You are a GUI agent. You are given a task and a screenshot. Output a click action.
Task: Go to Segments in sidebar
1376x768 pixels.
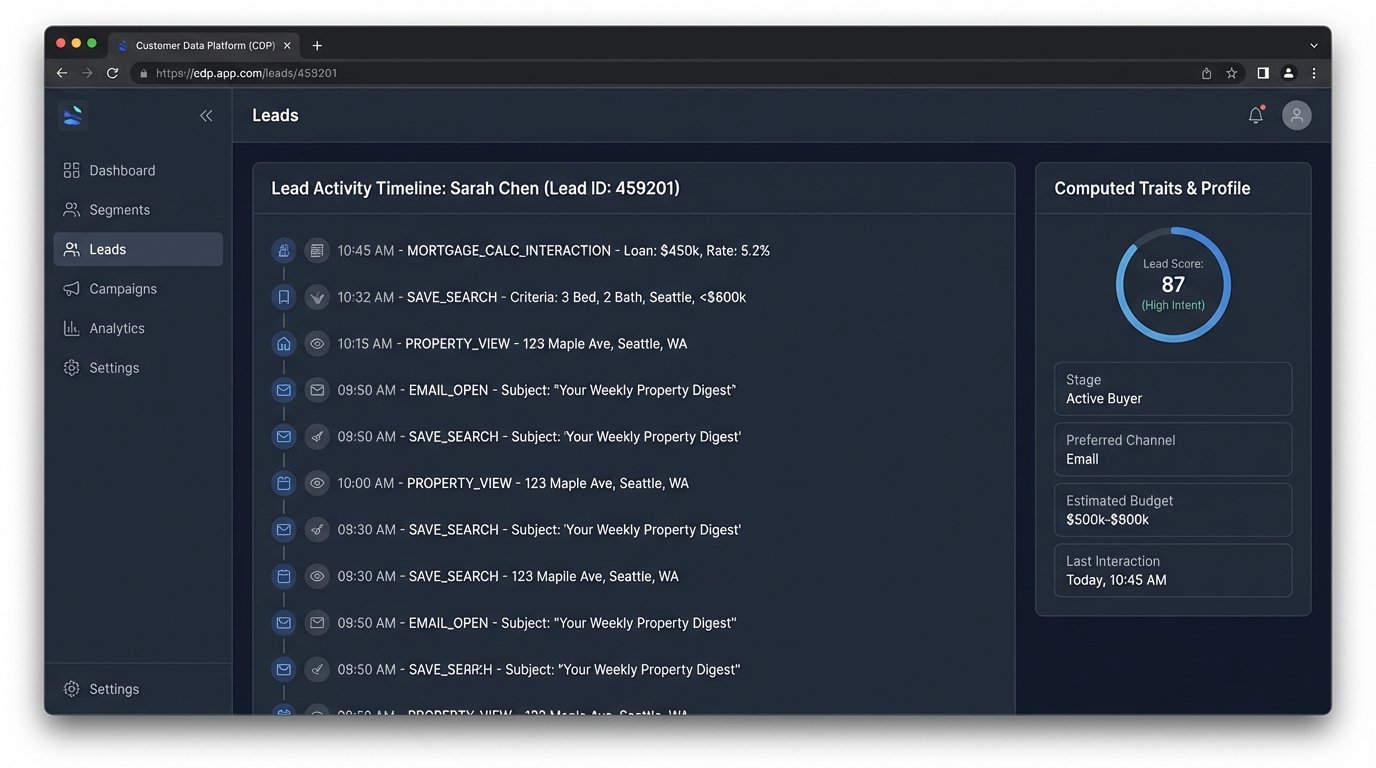[x=119, y=210]
